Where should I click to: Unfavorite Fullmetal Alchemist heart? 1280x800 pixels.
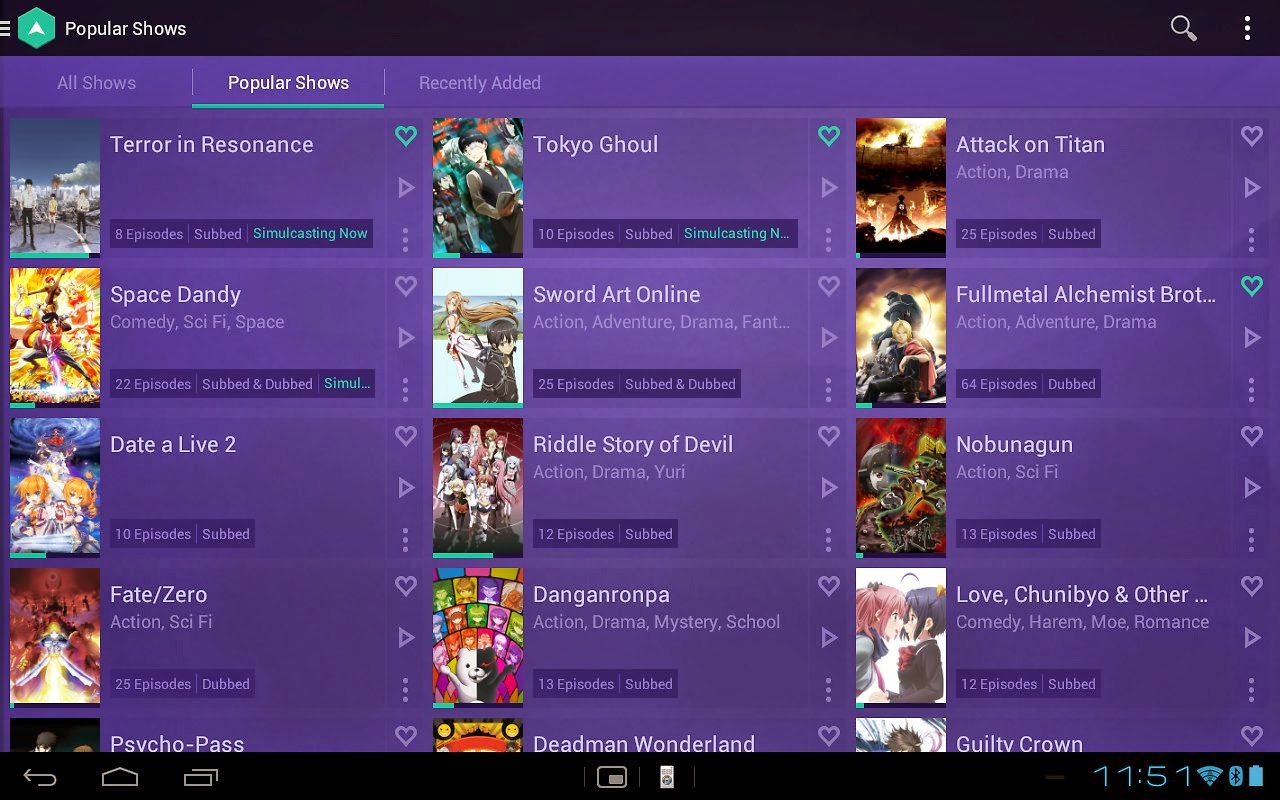click(1252, 286)
